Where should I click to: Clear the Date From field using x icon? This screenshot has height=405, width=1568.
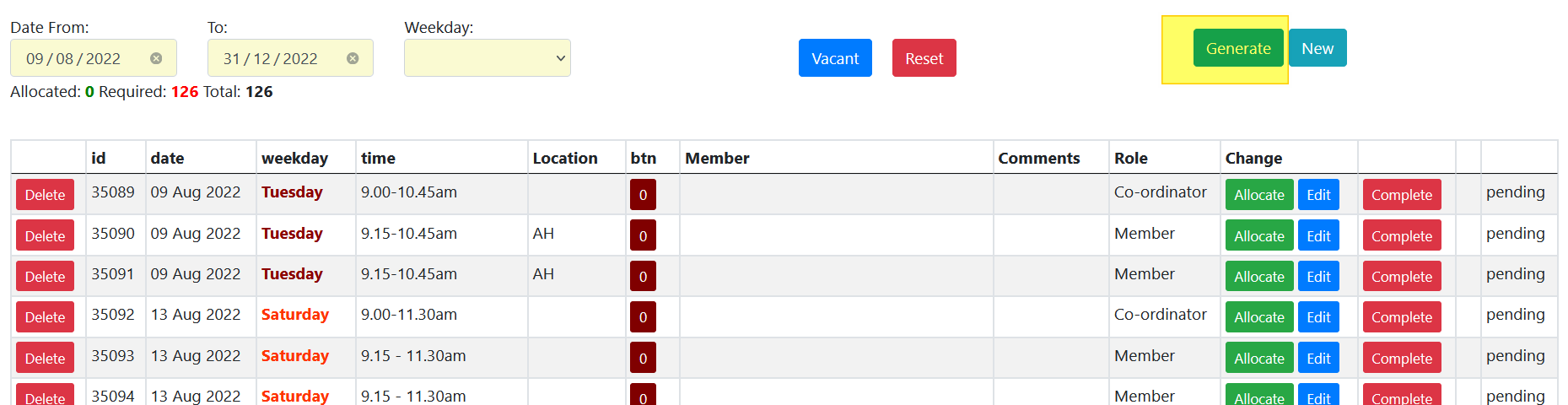pyautogui.click(x=156, y=58)
